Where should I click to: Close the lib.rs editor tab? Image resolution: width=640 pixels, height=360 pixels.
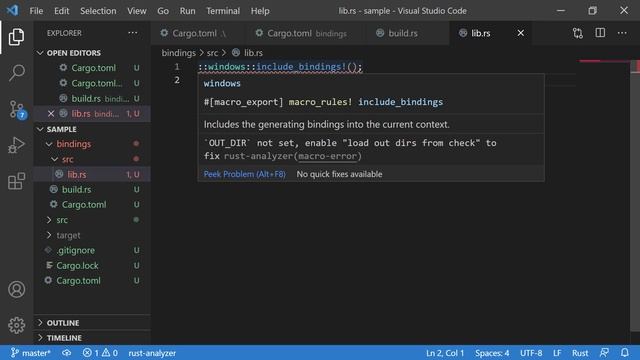click(520, 33)
